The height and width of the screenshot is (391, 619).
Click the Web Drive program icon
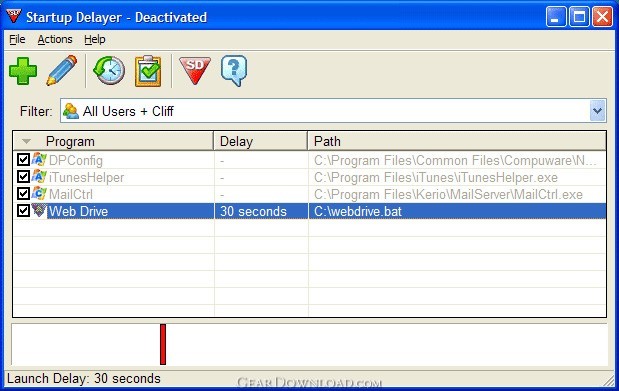tap(39, 211)
